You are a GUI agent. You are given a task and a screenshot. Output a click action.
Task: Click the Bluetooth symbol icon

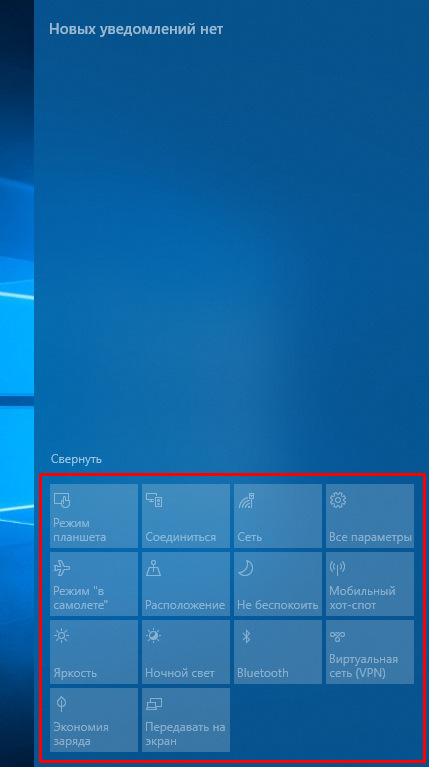point(247,636)
